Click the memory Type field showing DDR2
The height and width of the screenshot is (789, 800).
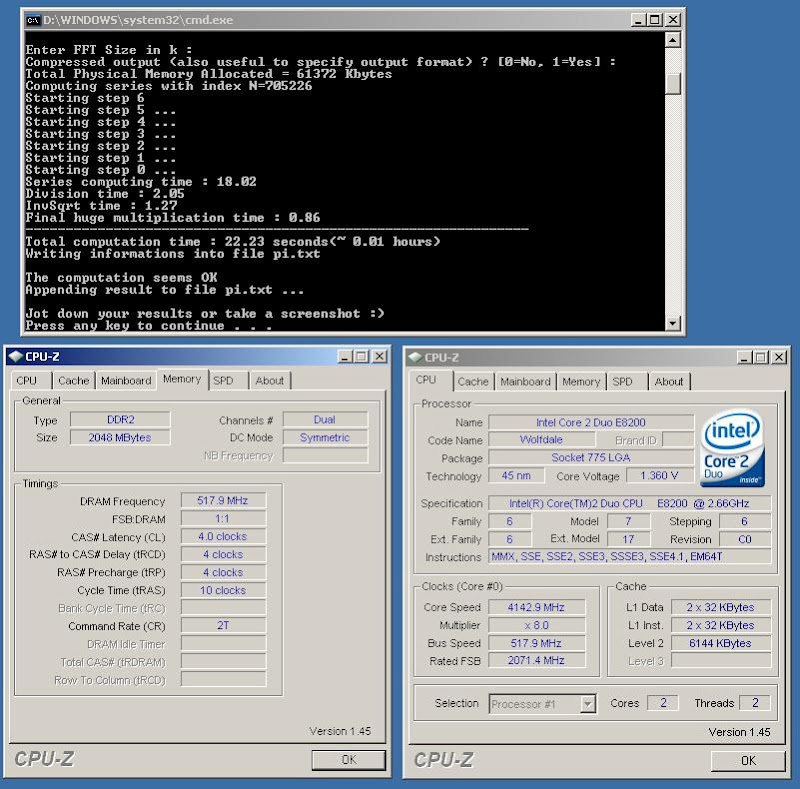(x=120, y=420)
